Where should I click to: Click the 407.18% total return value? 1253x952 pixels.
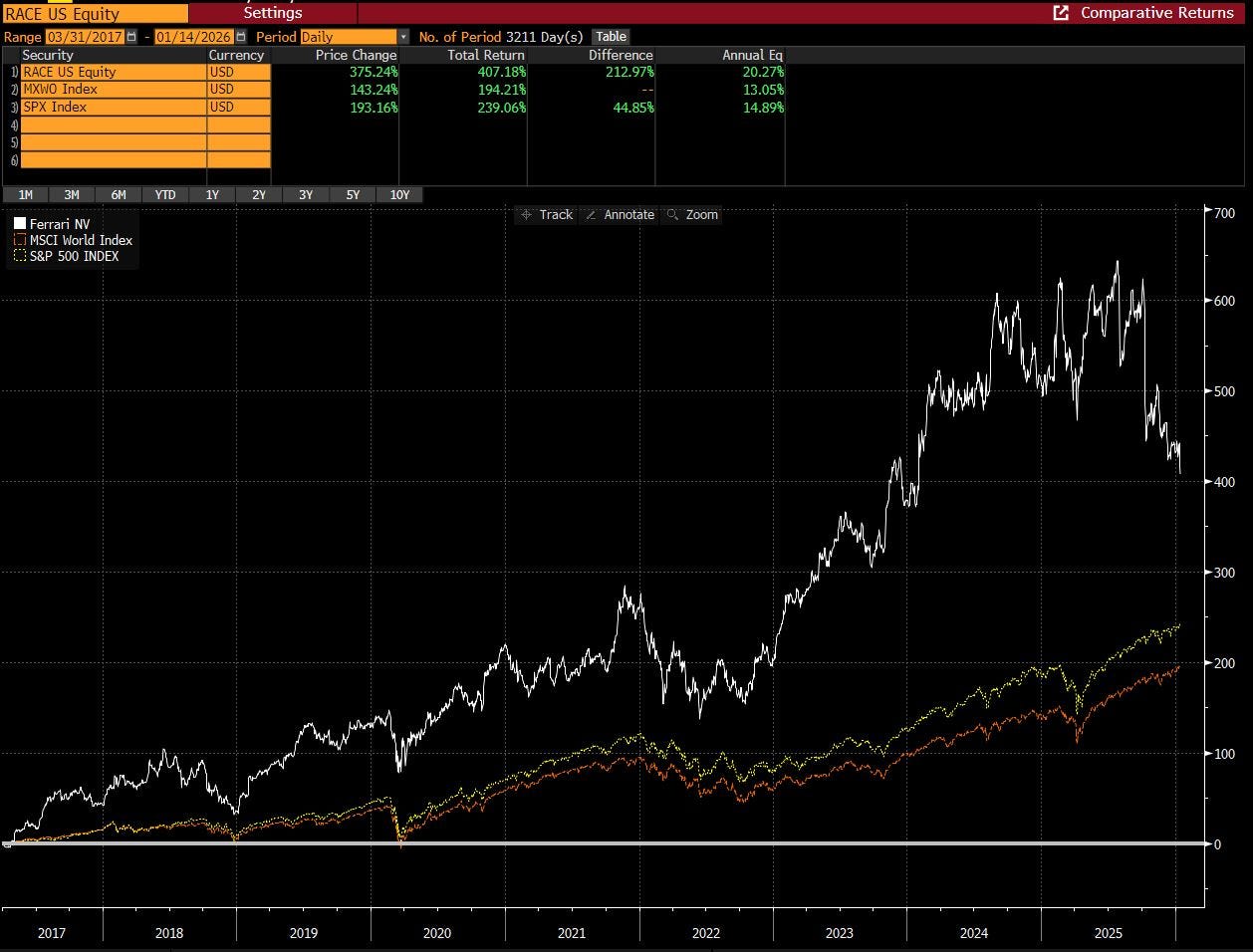tap(500, 72)
